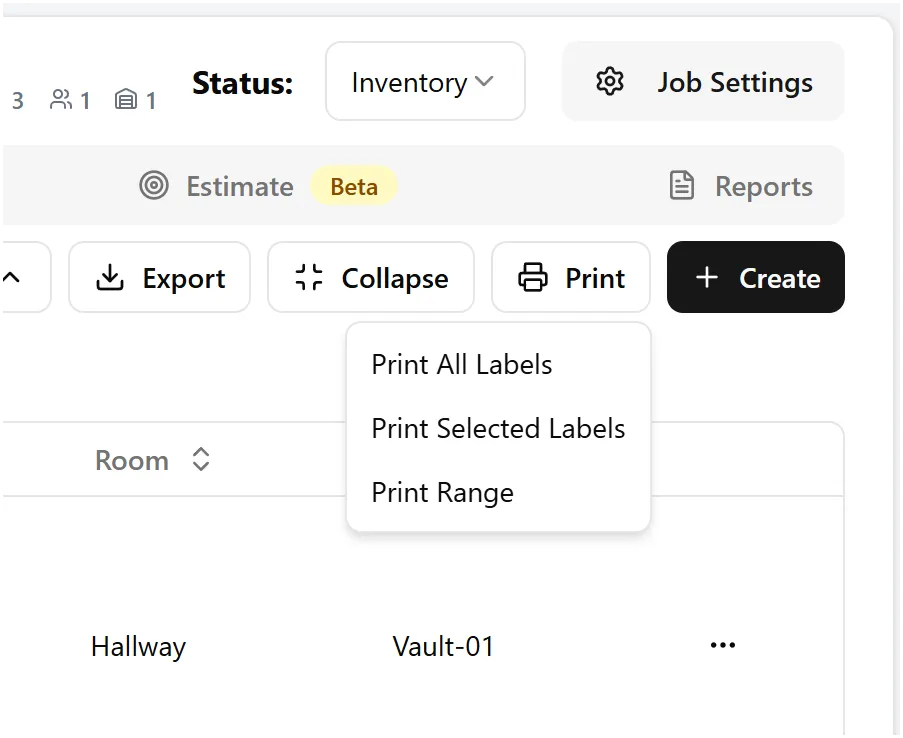
Task: Click the Vault-01 cell
Action: click(x=443, y=646)
